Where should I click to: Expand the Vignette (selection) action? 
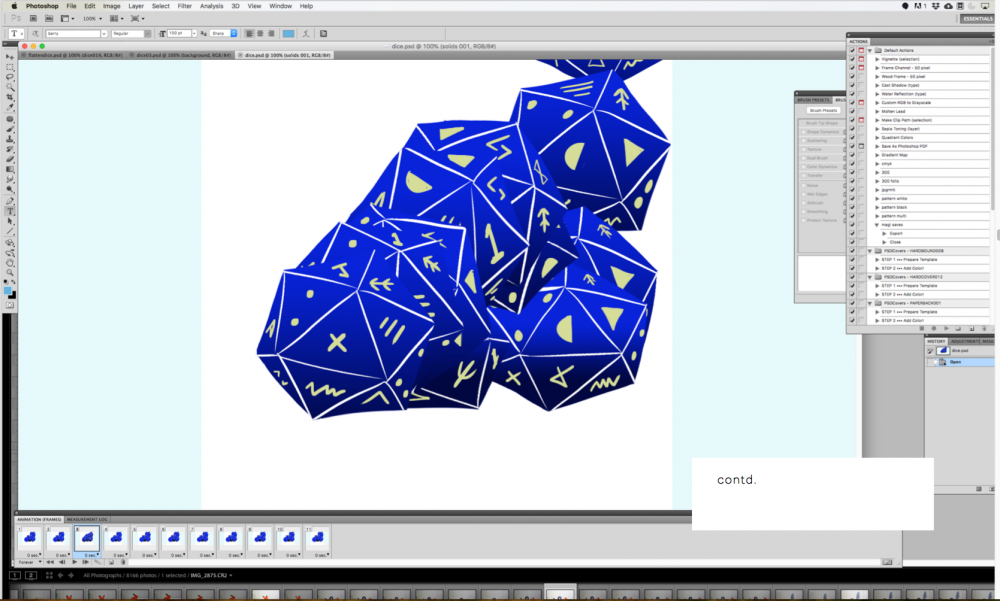pos(878,59)
